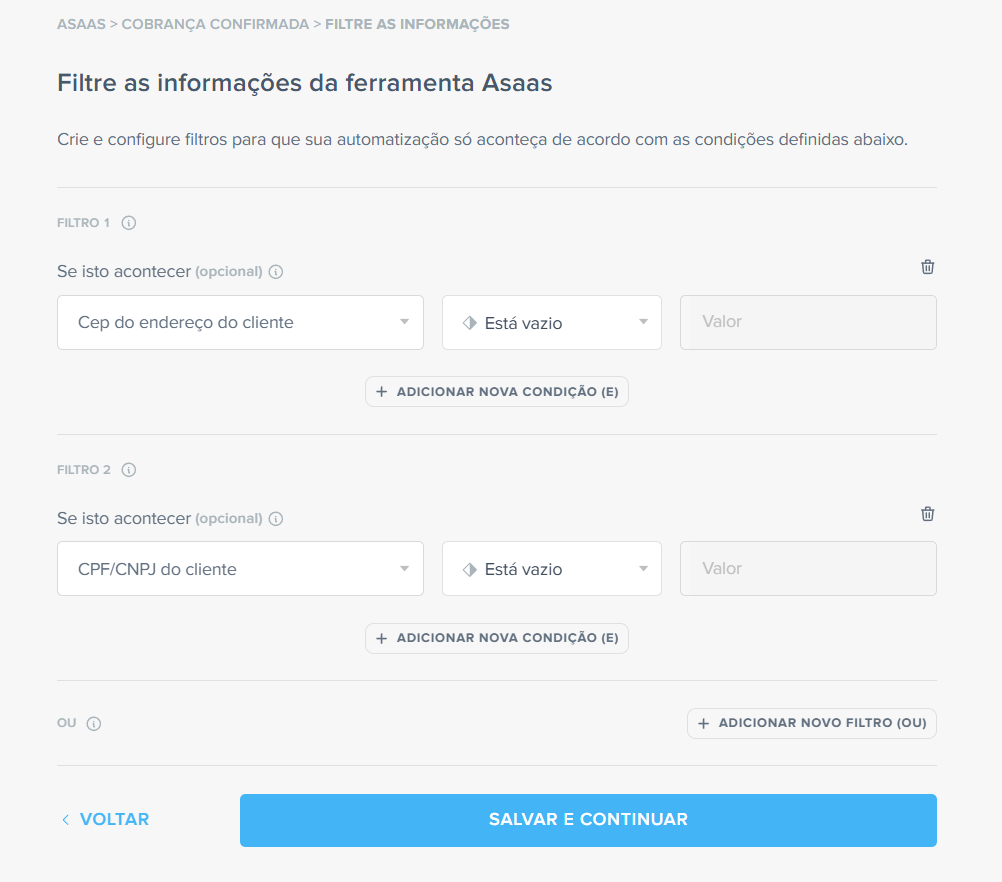The width and height of the screenshot is (1002, 882).
Task: Click ADICIONAR NOVA CONDIÇÃO (E) under Filtro 2
Action: click(496, 638)
